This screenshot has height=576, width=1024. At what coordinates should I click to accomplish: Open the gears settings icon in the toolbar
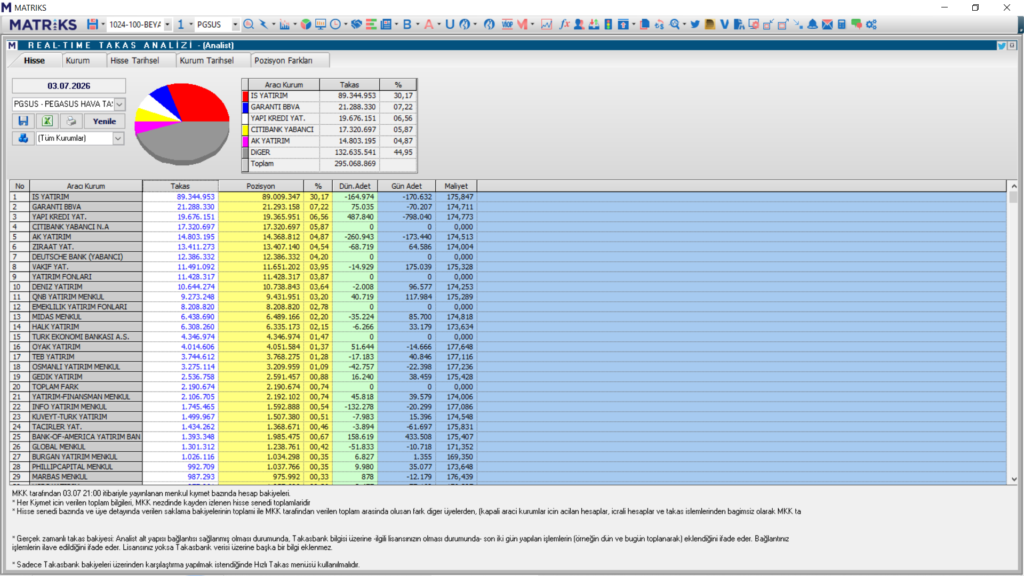coord(871,25)
